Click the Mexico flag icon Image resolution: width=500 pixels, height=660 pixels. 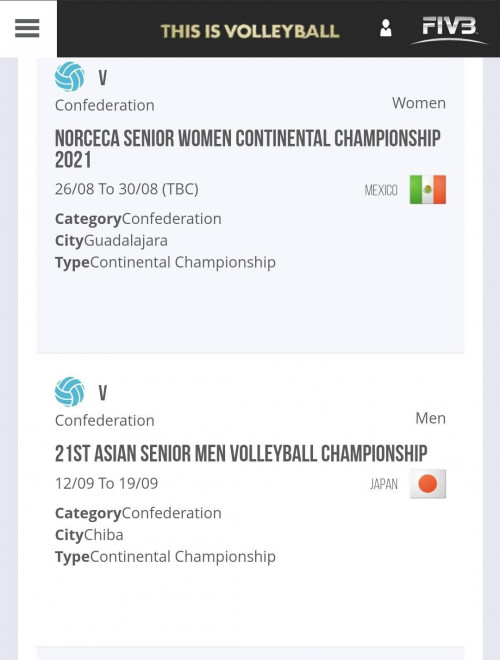click(x=428, y=189)
